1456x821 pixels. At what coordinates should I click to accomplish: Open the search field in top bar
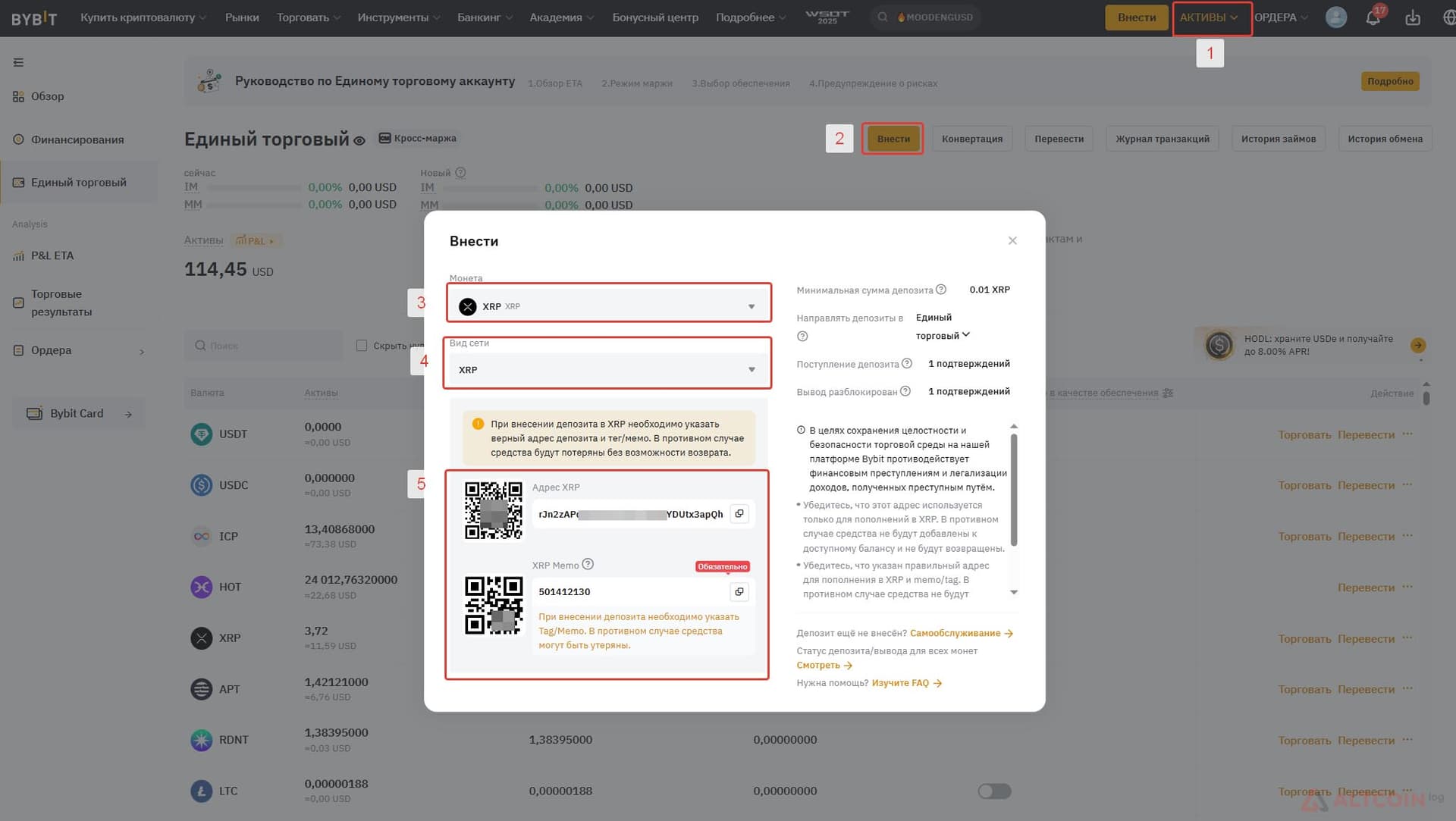[x=926, y=17]
